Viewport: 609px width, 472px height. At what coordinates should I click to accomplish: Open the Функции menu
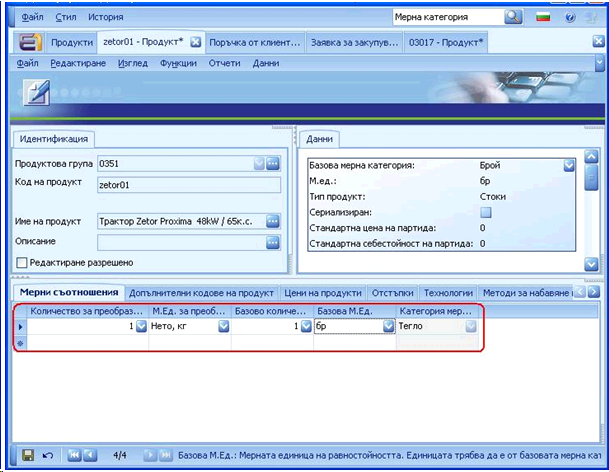(x=178, y=63)
